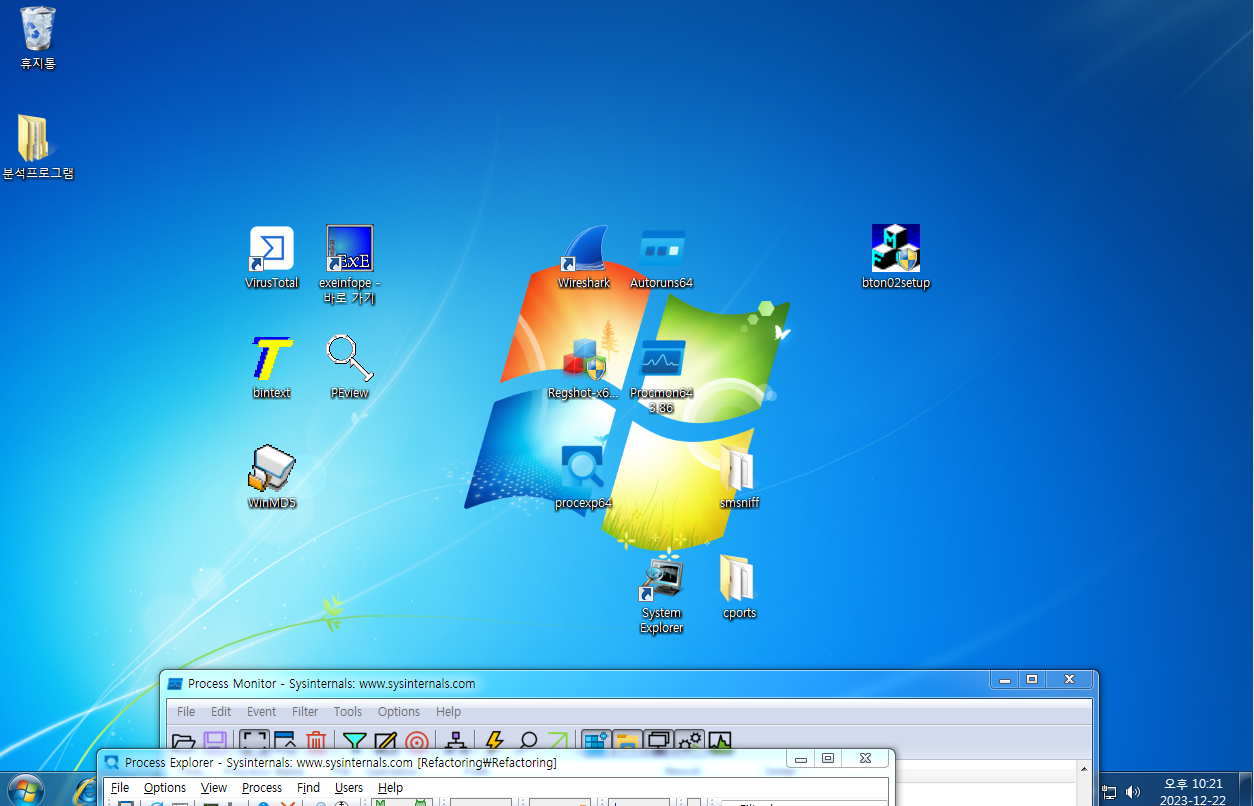Open Event menu in Process Monitor
Viewport: 1254px width, 806px height.
[262, 712]
